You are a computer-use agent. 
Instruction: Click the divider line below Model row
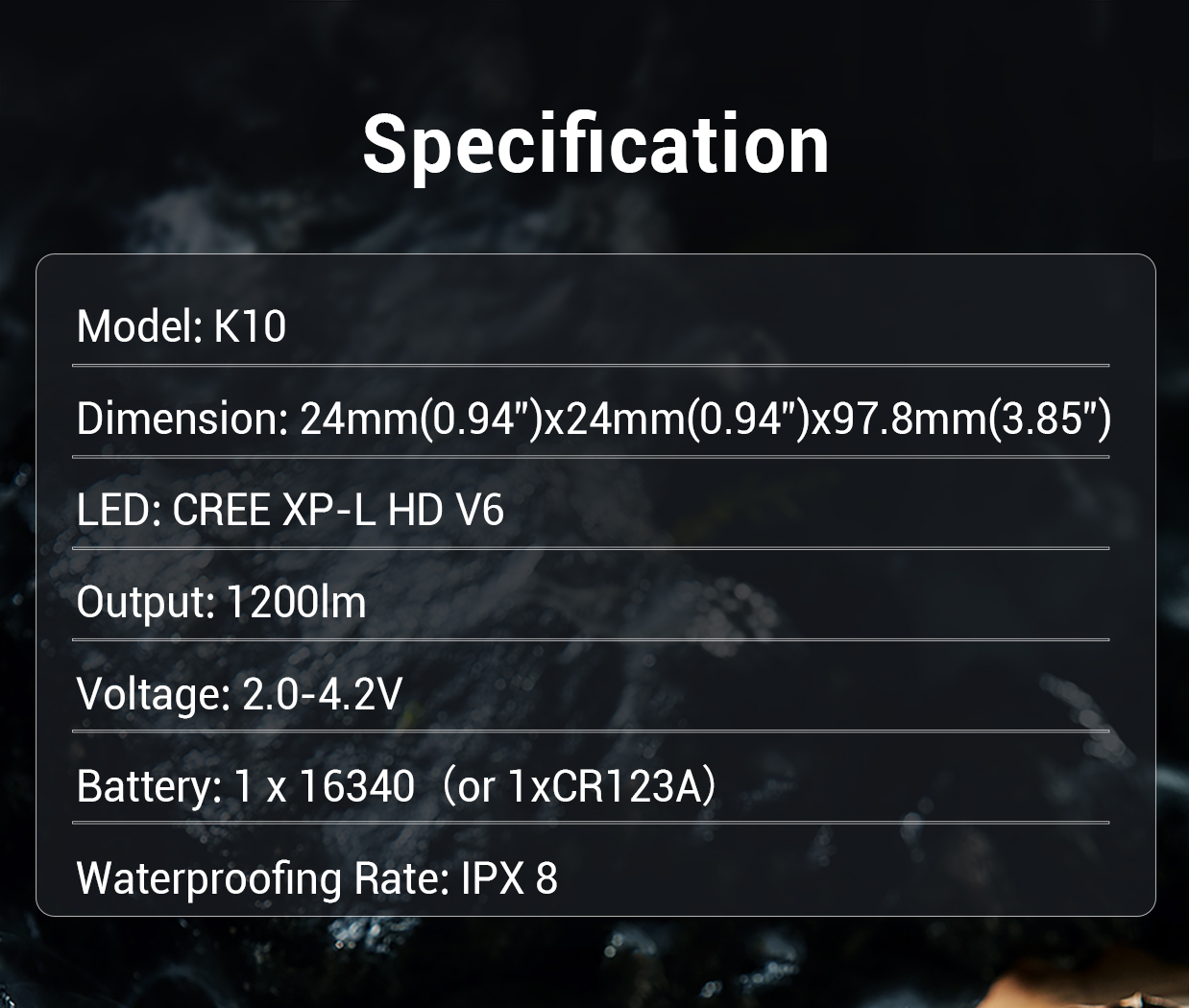[x=591, y=366]
